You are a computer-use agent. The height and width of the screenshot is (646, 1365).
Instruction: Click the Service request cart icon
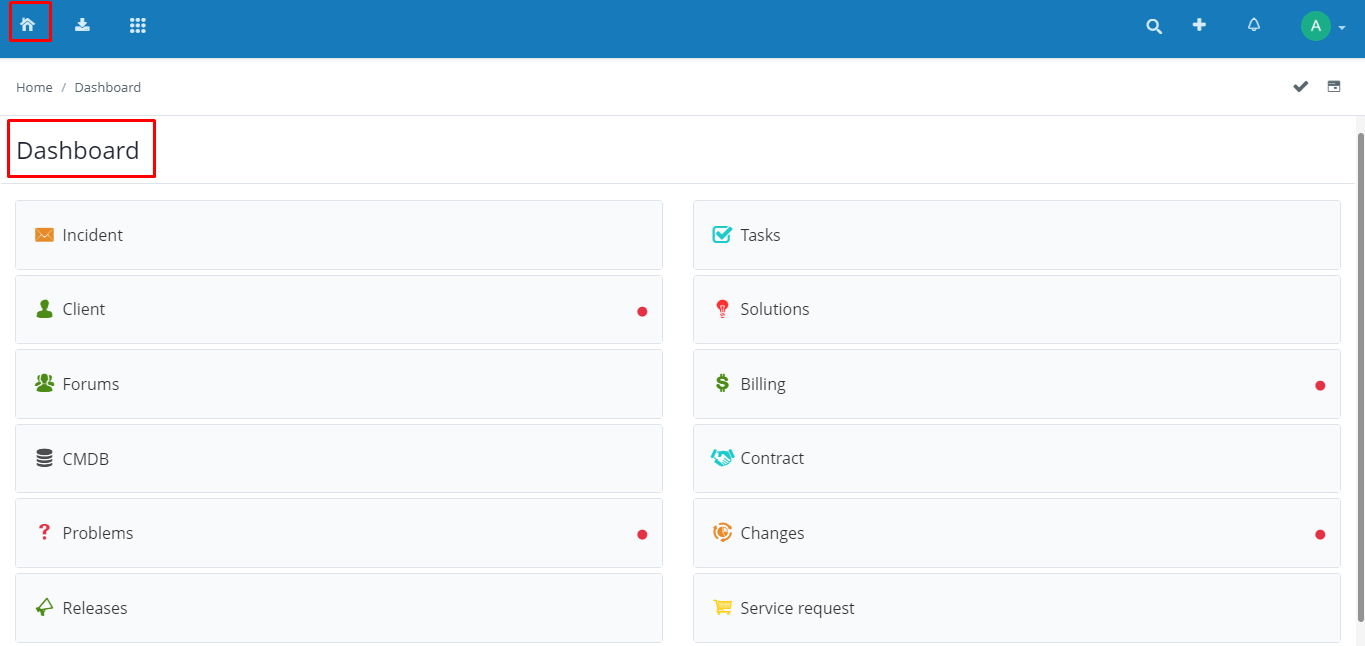coord(722,607)
